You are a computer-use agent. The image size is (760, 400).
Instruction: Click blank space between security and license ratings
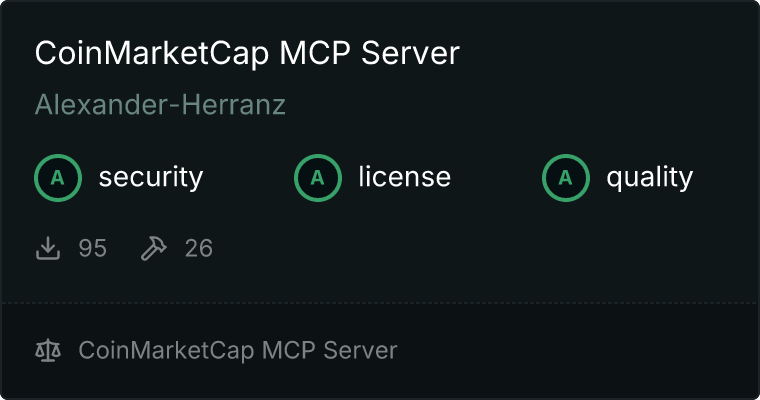point(249,178)
